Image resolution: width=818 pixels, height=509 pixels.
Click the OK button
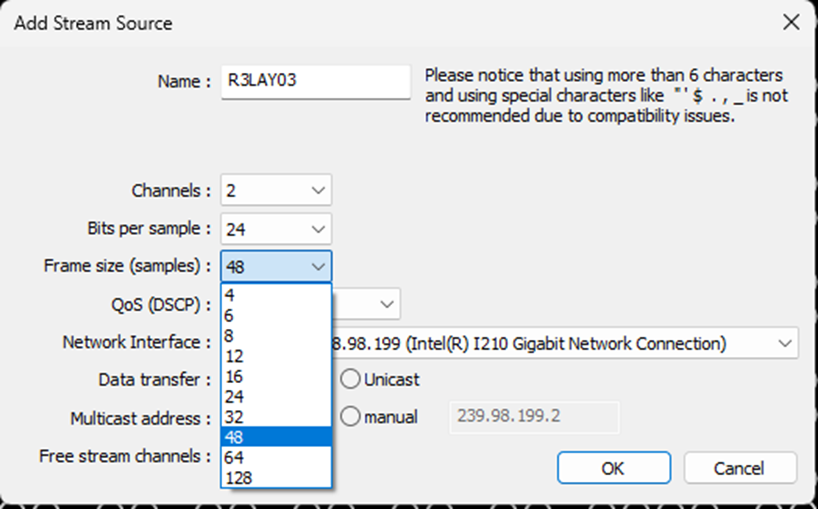(x=612, y=468)
